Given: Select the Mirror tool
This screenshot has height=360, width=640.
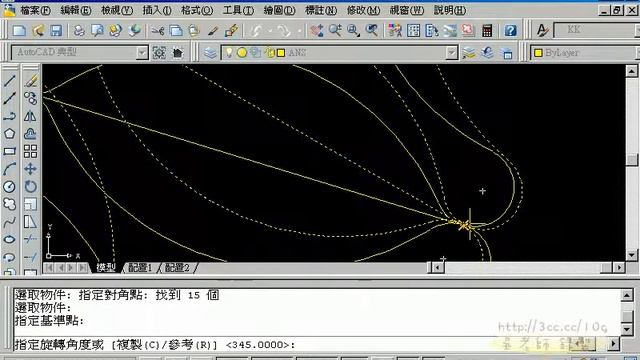Looking at the screenshot, I should point(31,116).
